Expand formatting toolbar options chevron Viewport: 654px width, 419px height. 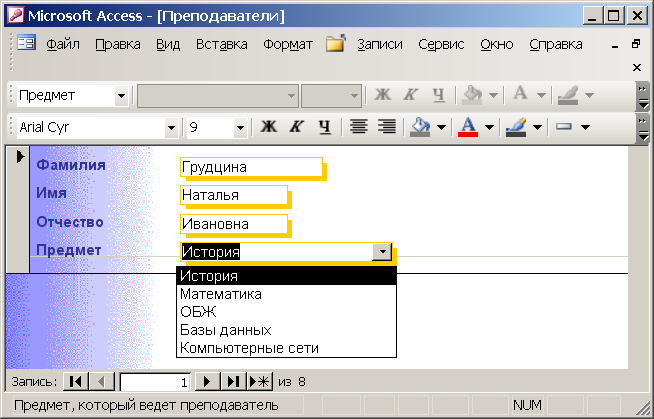point(643,128)
